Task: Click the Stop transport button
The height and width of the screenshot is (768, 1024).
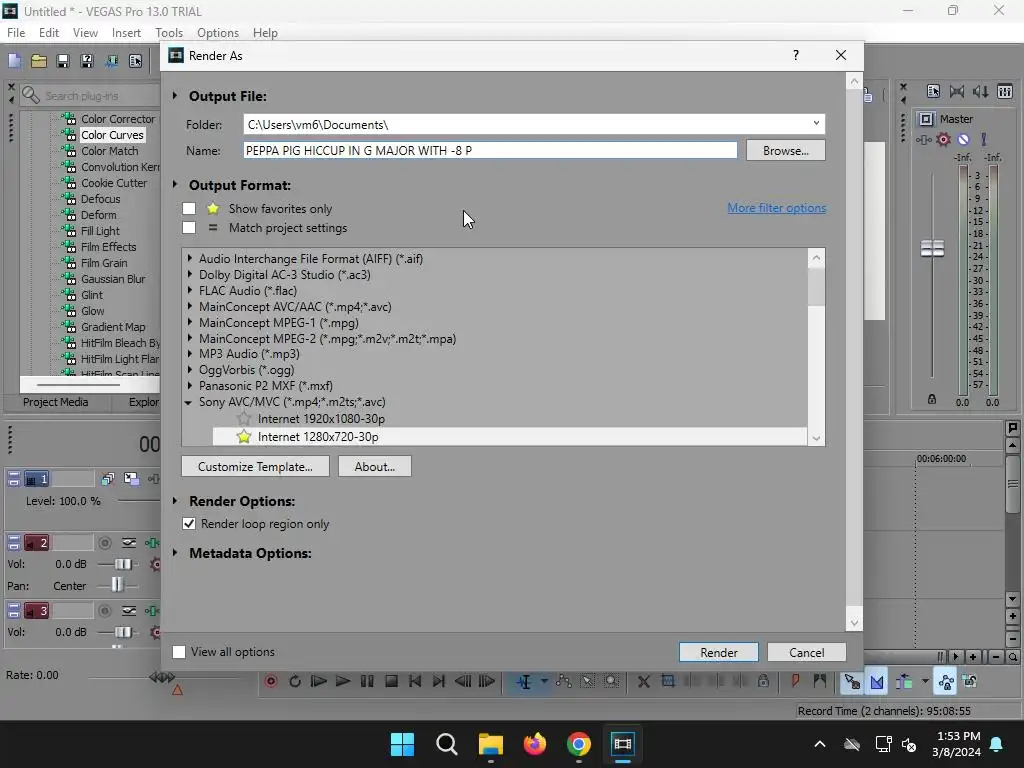Action: coord(391,681)
